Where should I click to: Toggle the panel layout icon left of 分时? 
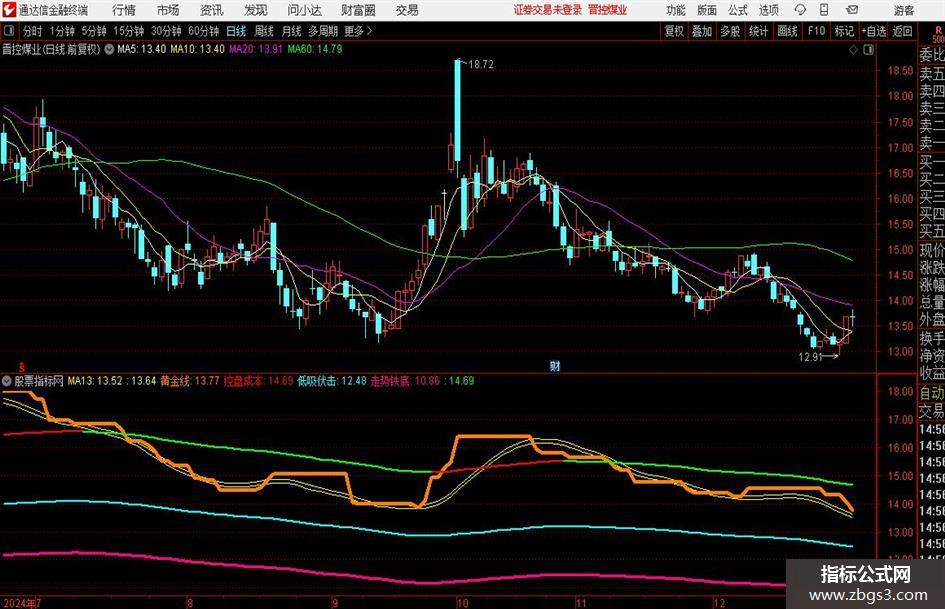pos(8,31)
